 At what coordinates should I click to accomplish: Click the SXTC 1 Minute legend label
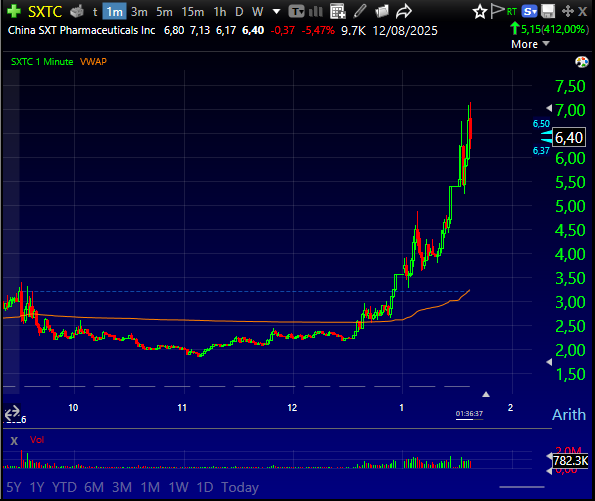(x=42, y=61)
